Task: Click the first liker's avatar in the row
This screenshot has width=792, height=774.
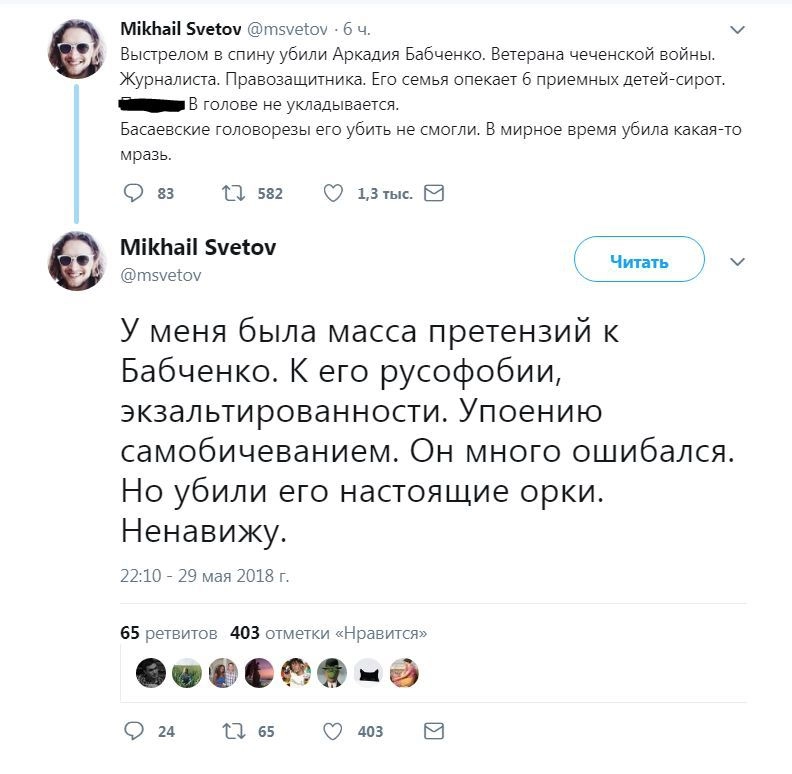Action: point(151,673)
